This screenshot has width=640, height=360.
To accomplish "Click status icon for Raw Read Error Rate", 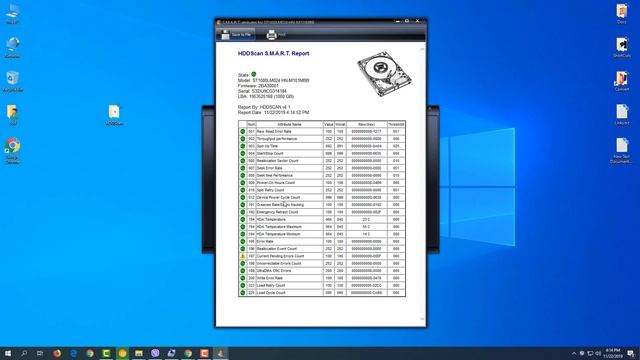I will coord(242,131).
